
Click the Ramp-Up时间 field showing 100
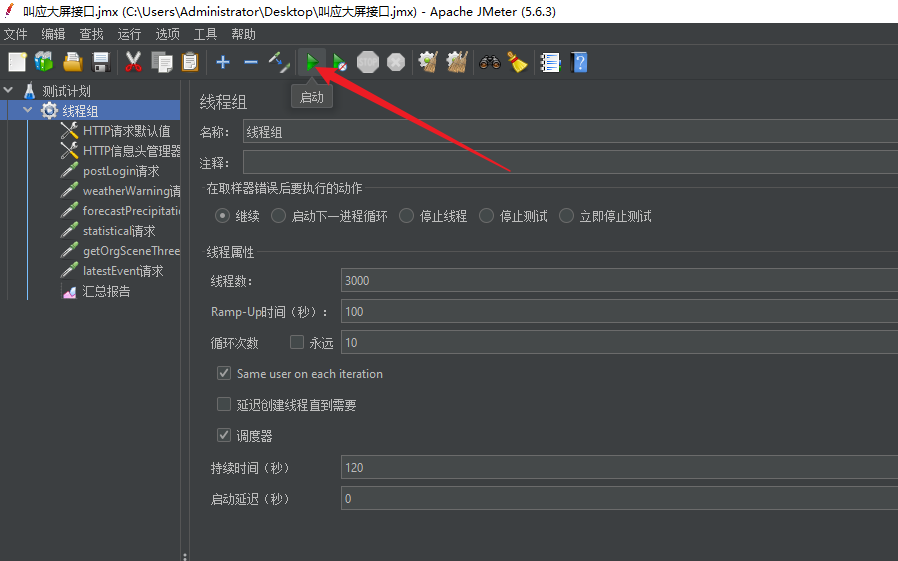coord(620,311)
